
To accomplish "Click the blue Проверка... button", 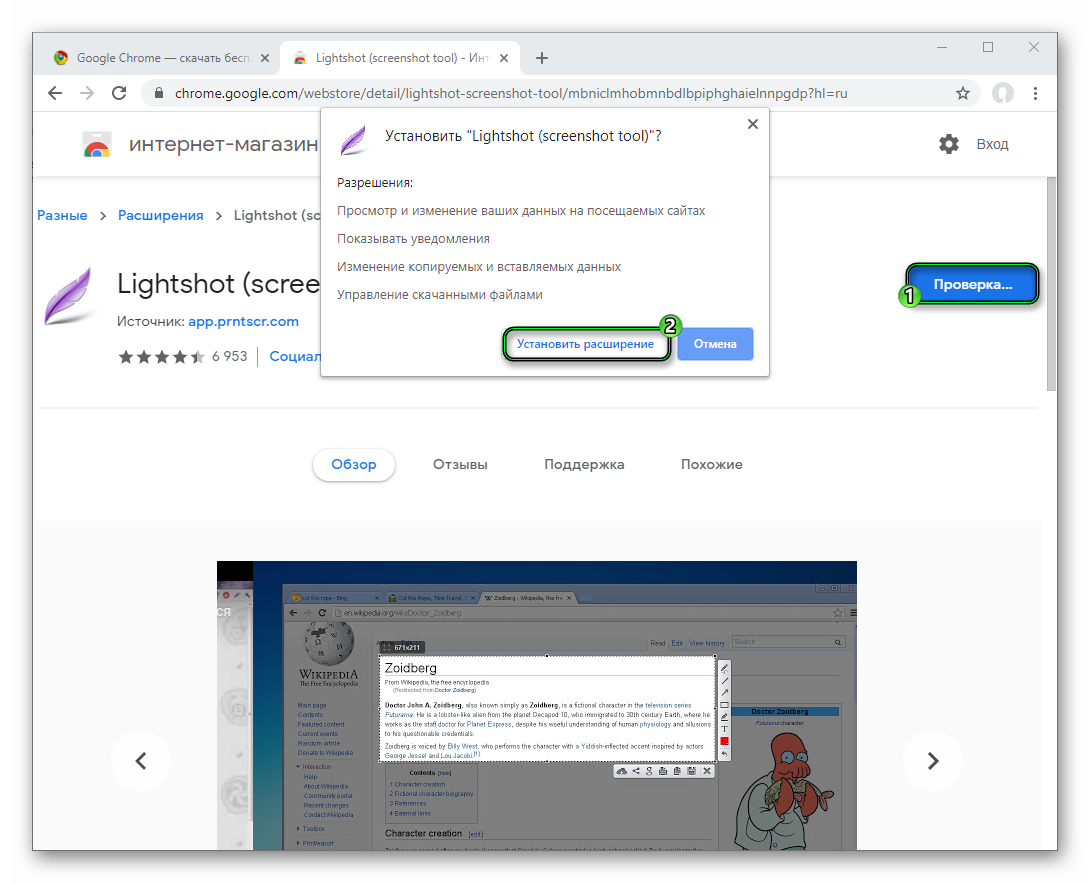I will tap(973, 284).
